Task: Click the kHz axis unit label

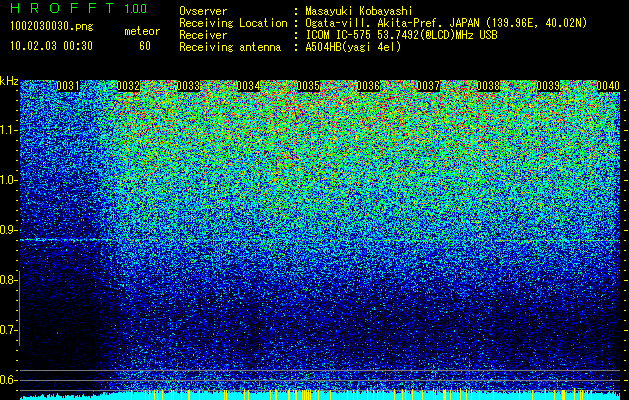Action: coord(9,81)
